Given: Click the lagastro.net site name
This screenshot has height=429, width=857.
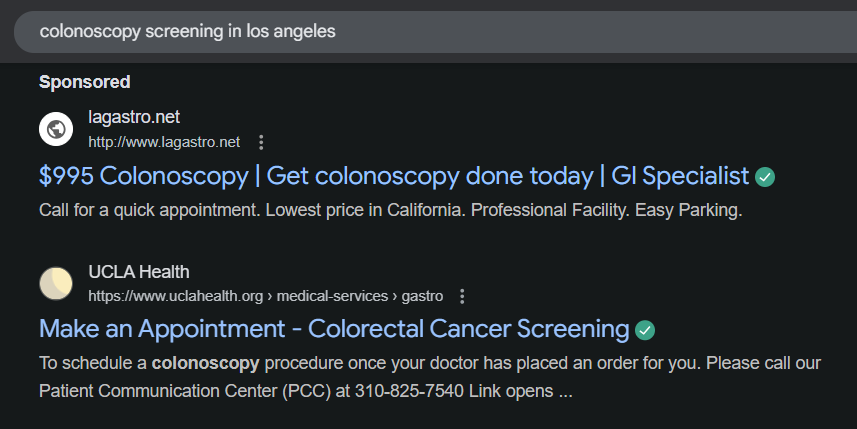Looking at the screenshot, I should [134, 117].
